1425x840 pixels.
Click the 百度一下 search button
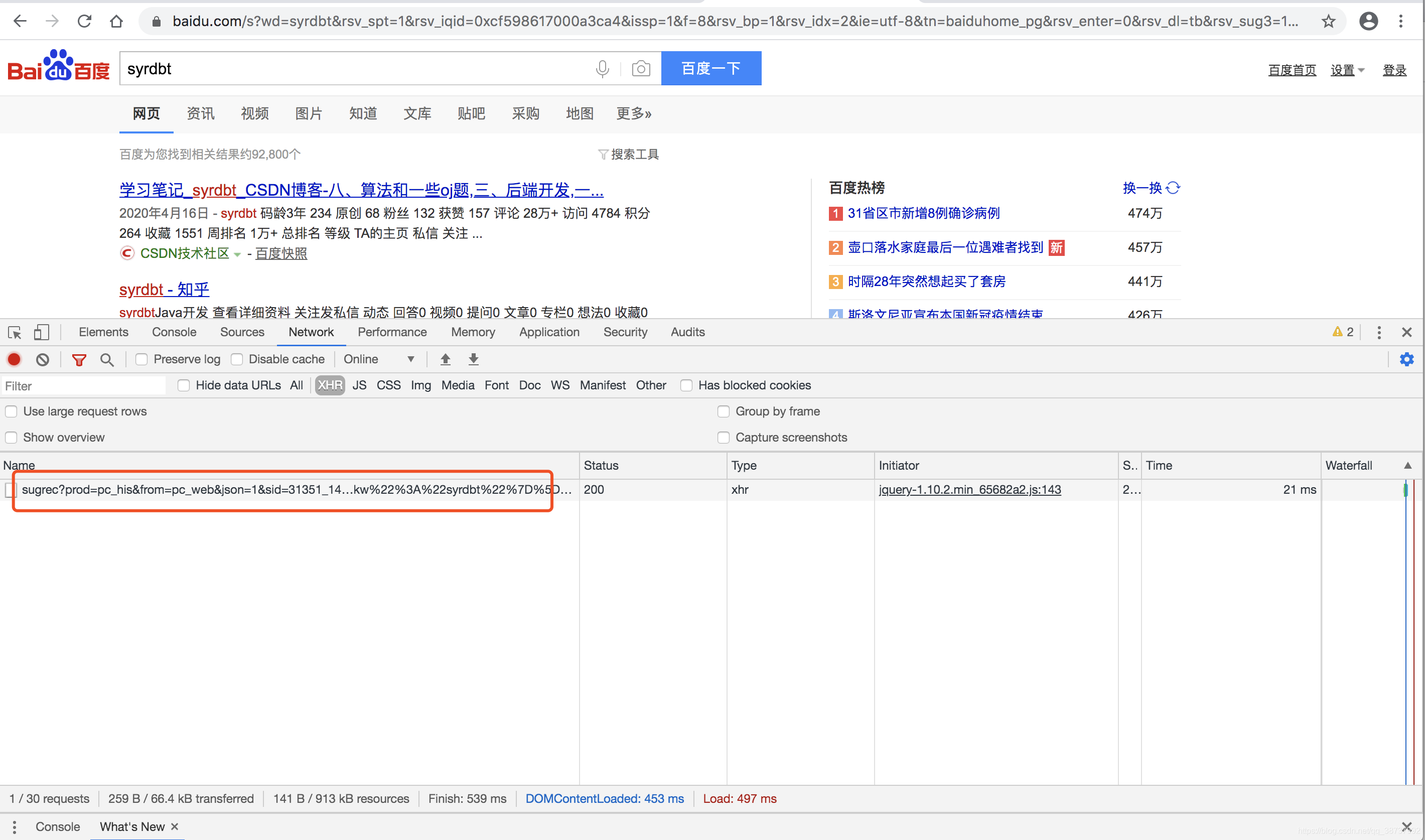point(711,69)
